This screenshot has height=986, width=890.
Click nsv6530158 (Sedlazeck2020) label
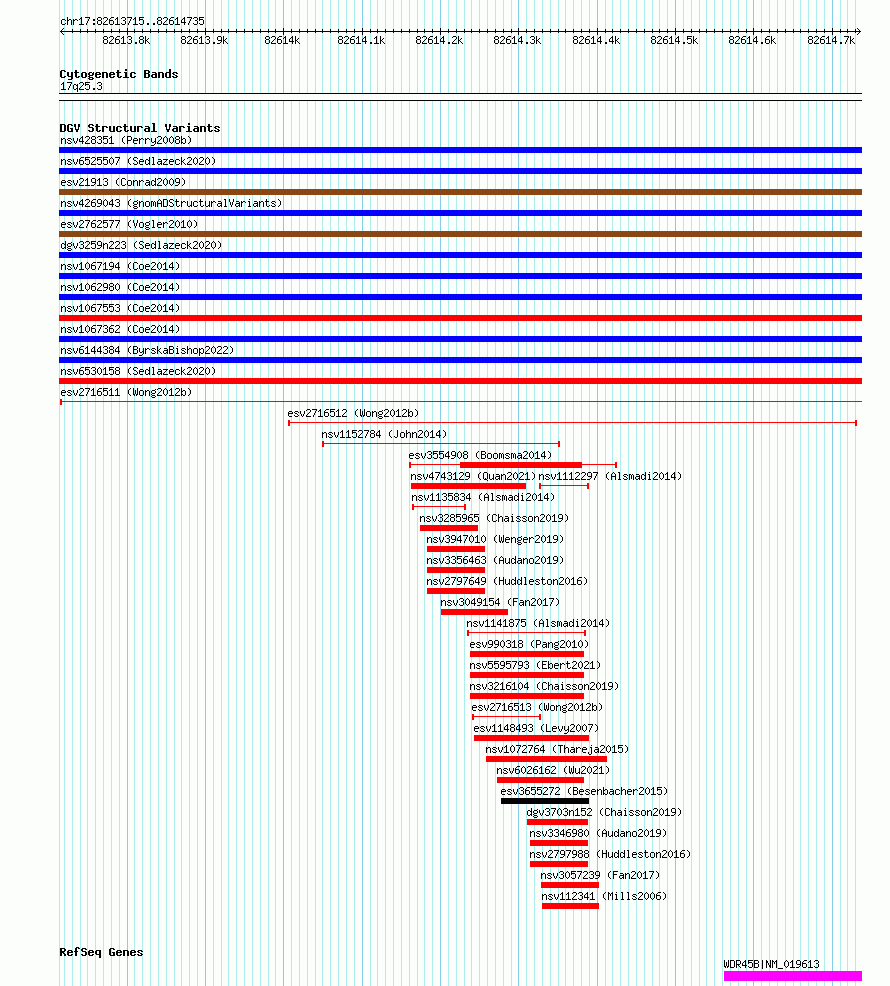pos(138,371)
